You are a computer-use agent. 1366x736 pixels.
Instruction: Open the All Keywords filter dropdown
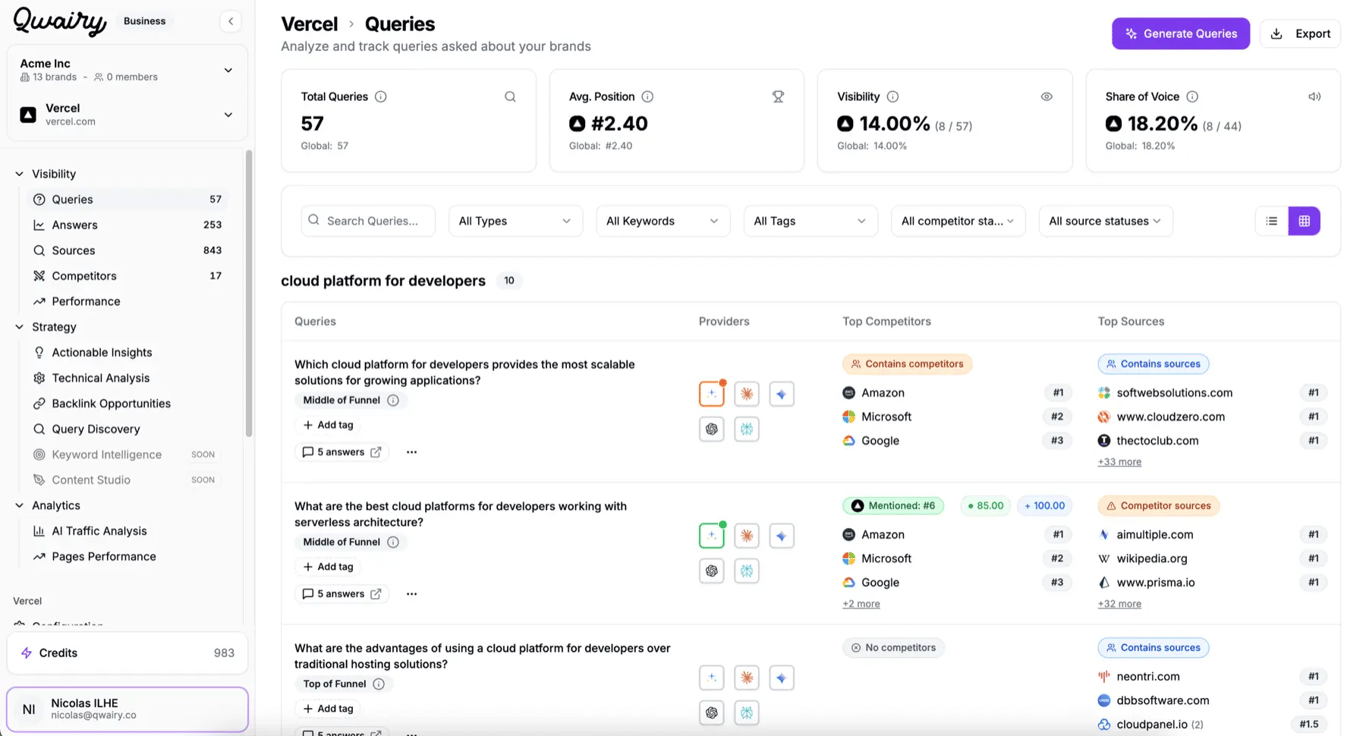(x=662, y=220)
